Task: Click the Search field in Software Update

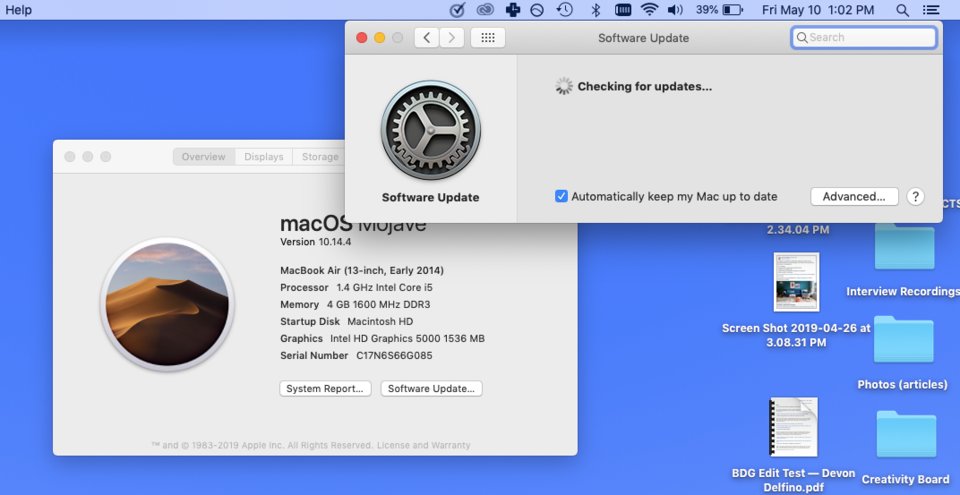Action: point(864,37)
